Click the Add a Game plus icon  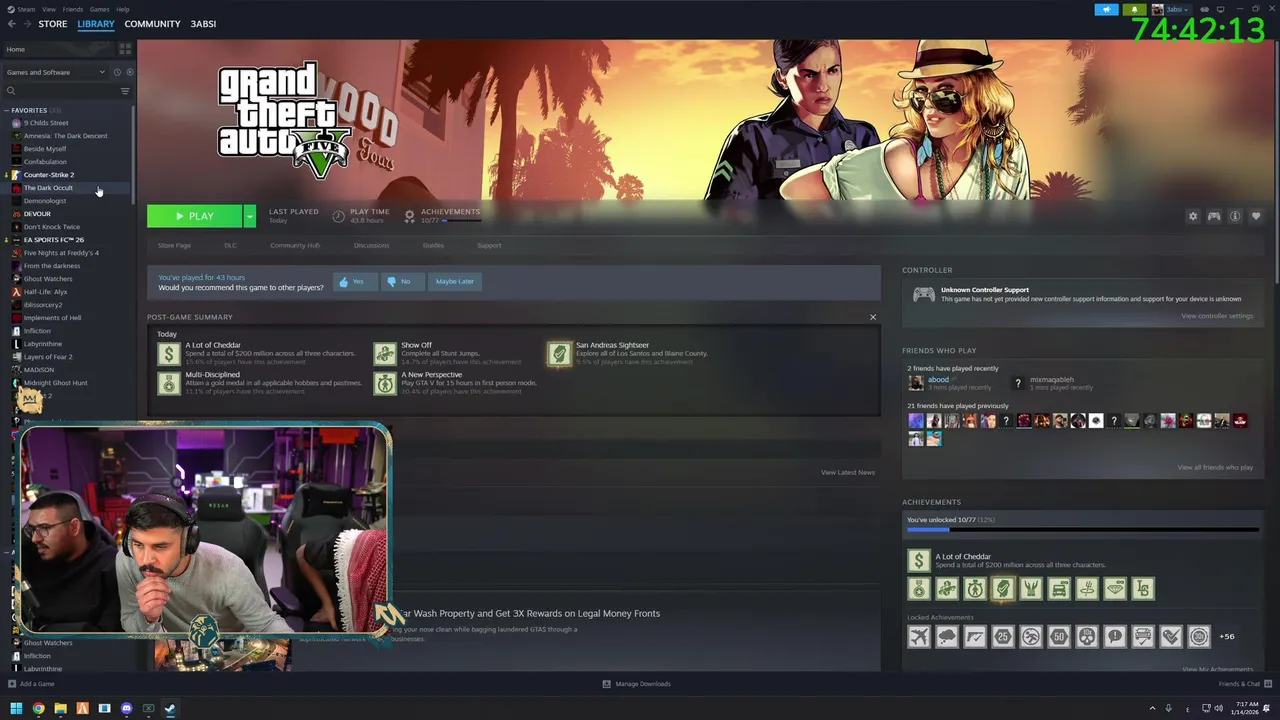pyautogui.click(x=12, y=684)
